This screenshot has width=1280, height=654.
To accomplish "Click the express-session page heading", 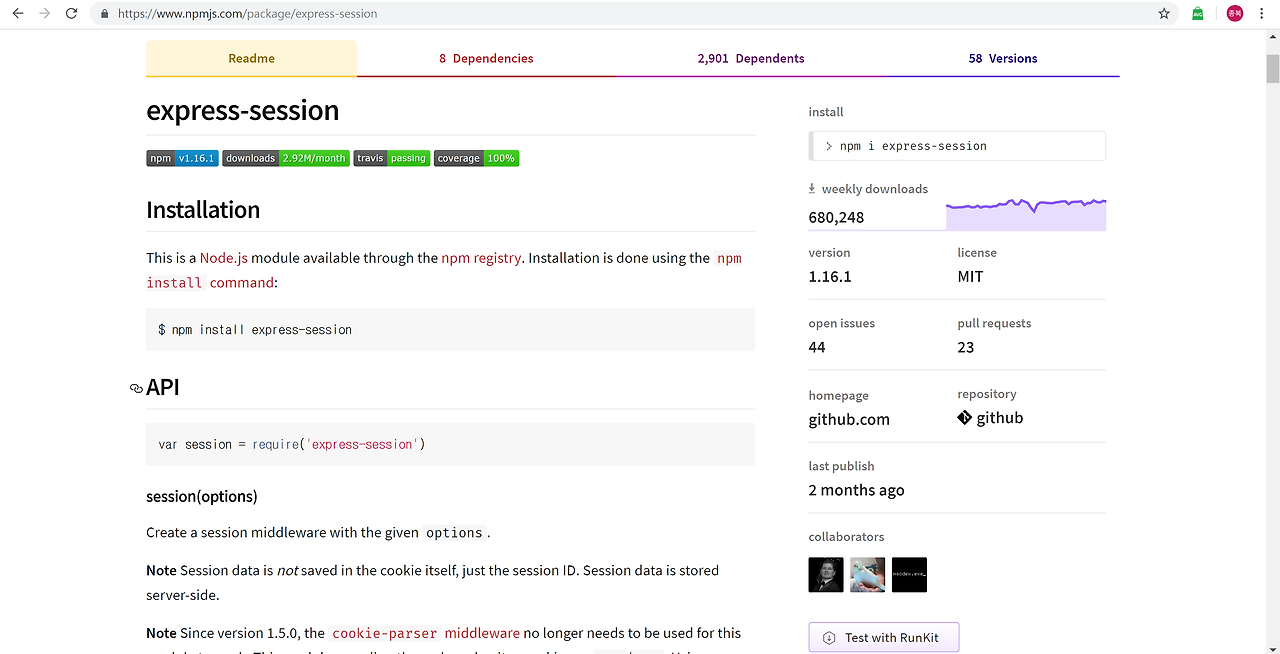I will [242, 110].
